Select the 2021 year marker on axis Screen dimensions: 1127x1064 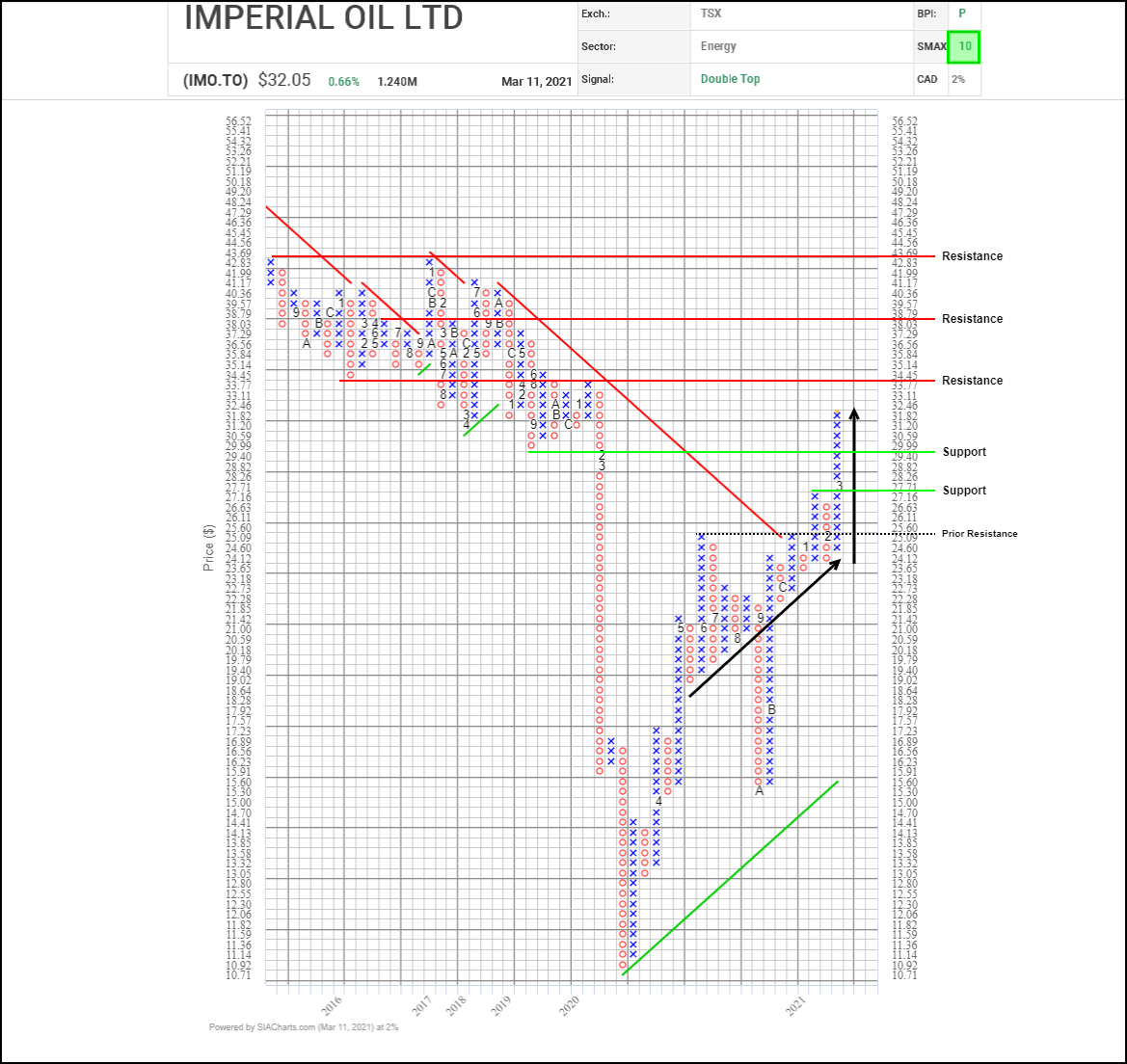click(x=796, y=1005)
